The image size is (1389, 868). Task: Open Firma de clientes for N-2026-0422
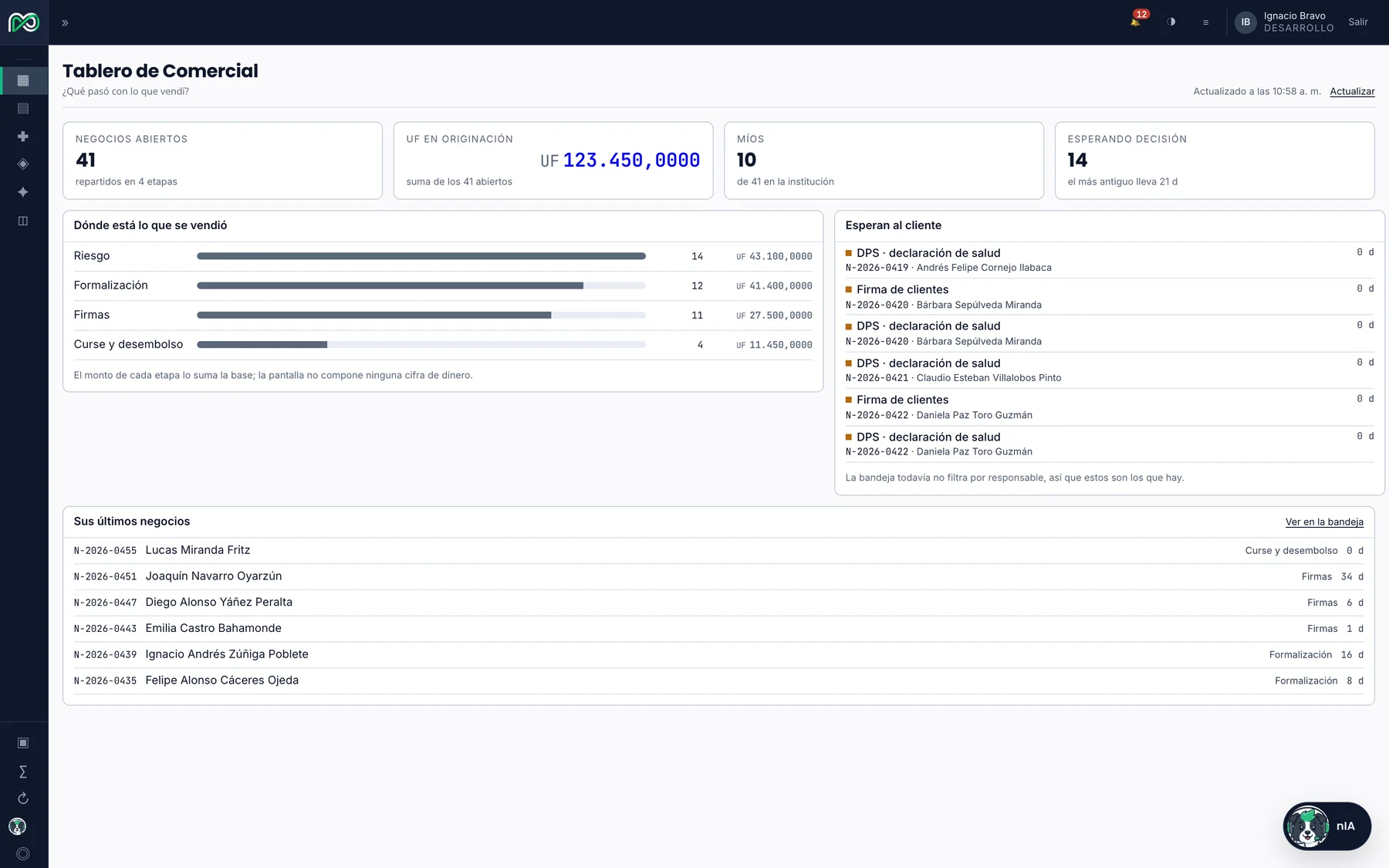pos(1110,407)
